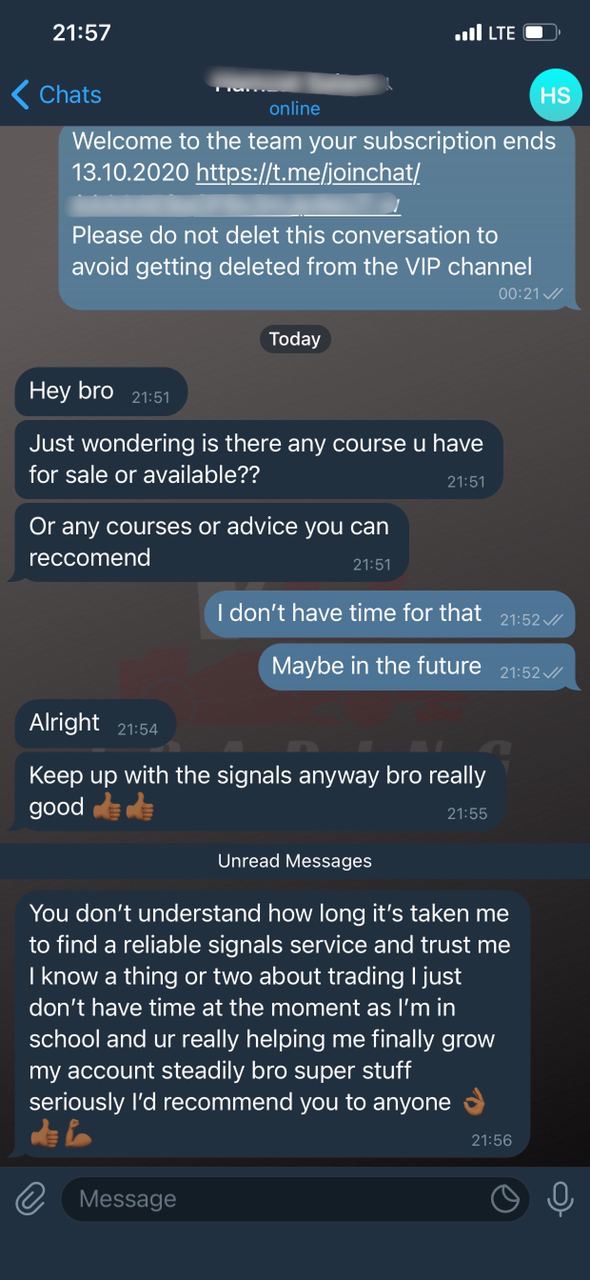Tap the Unread Messages divider bar
590x1280 pixels.
[x=295, y=861]
